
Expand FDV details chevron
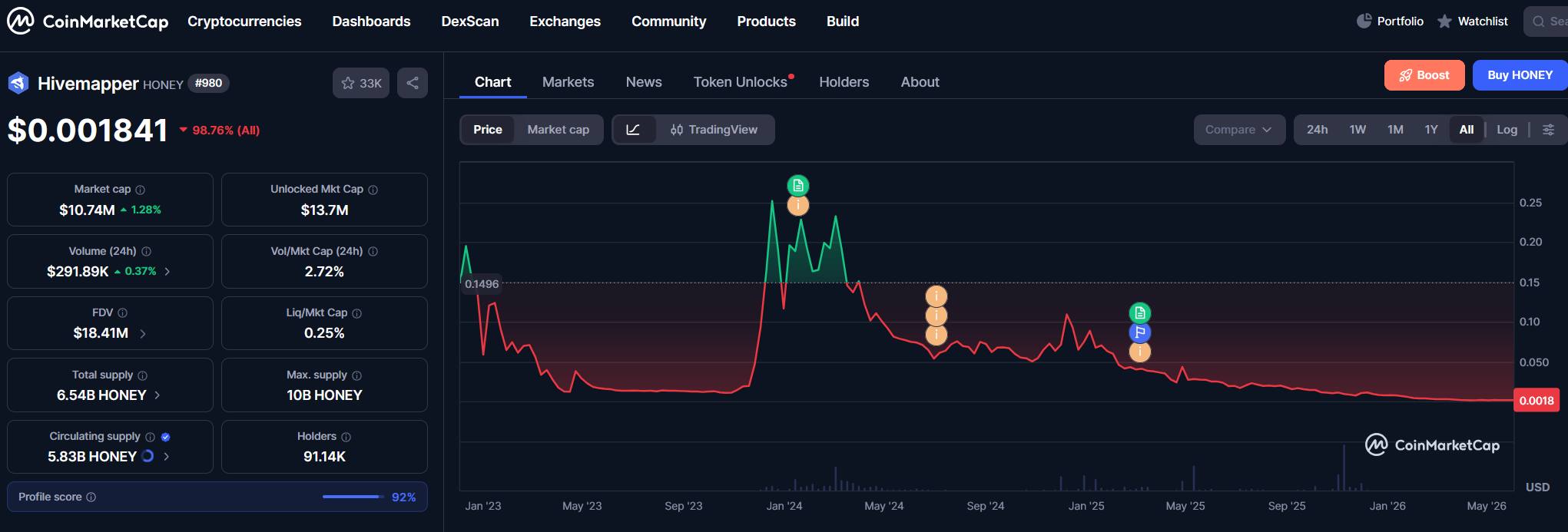point(143,333)
